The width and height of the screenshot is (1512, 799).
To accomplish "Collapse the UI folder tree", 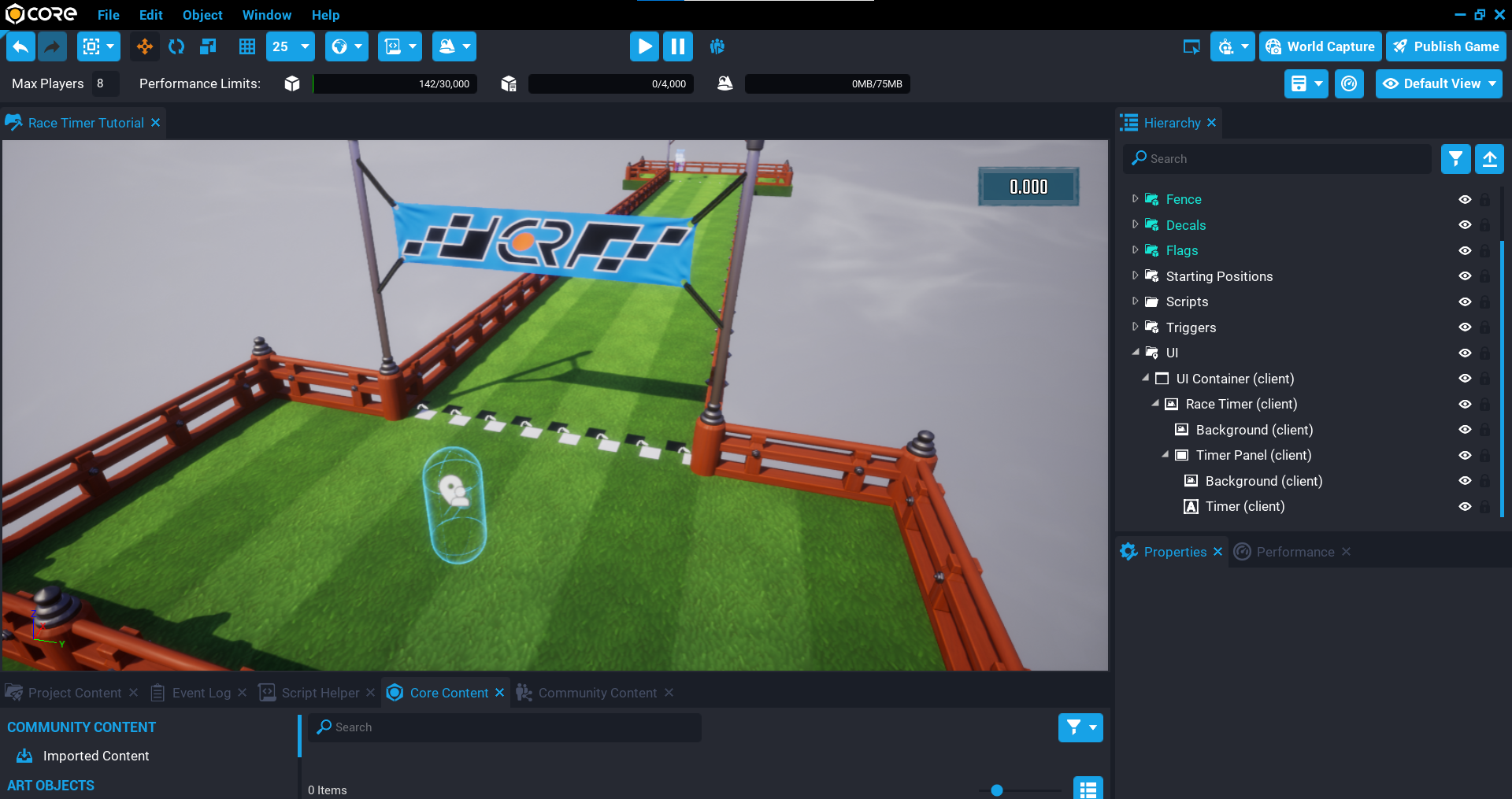I will [x=1135, y=353].
